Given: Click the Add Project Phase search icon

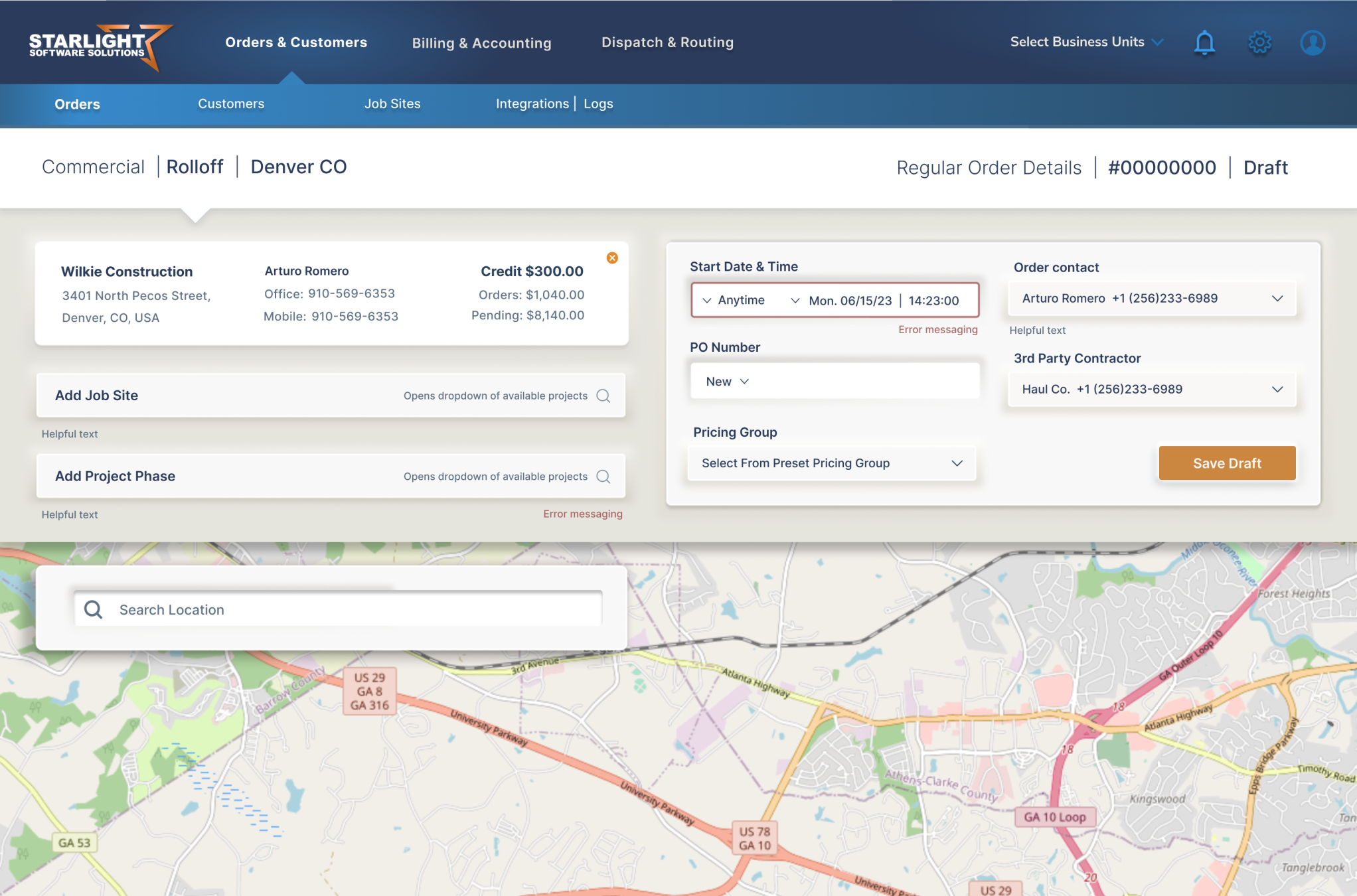Looking at the screenshot, I should pyautogui.click(x=603, y=477).
